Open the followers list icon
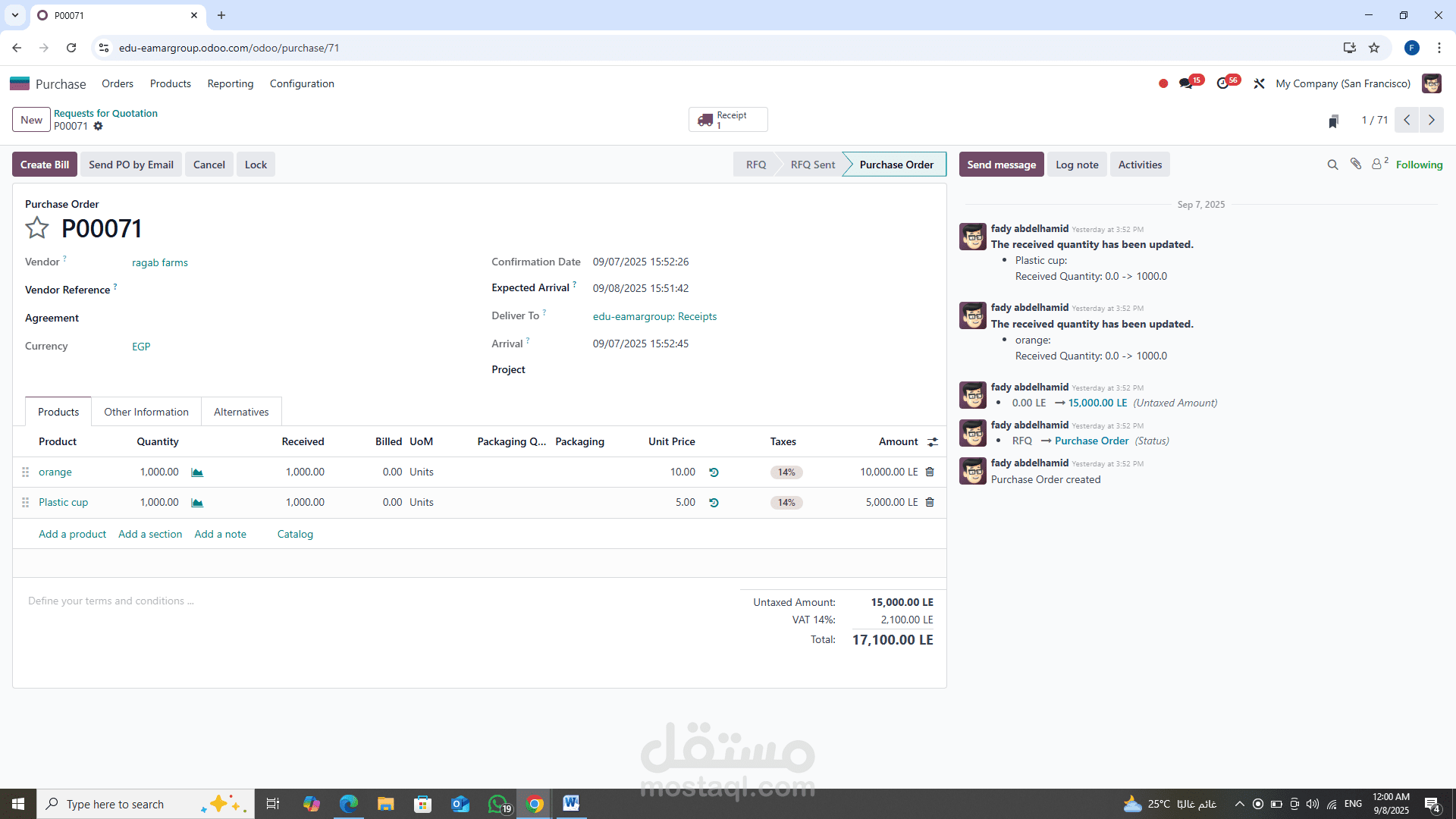The image size is (1456, 819). (x=1378, y=165)
